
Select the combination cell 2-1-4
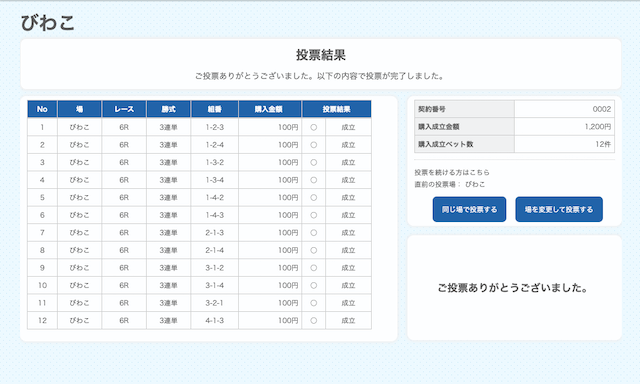coord(215,250)
